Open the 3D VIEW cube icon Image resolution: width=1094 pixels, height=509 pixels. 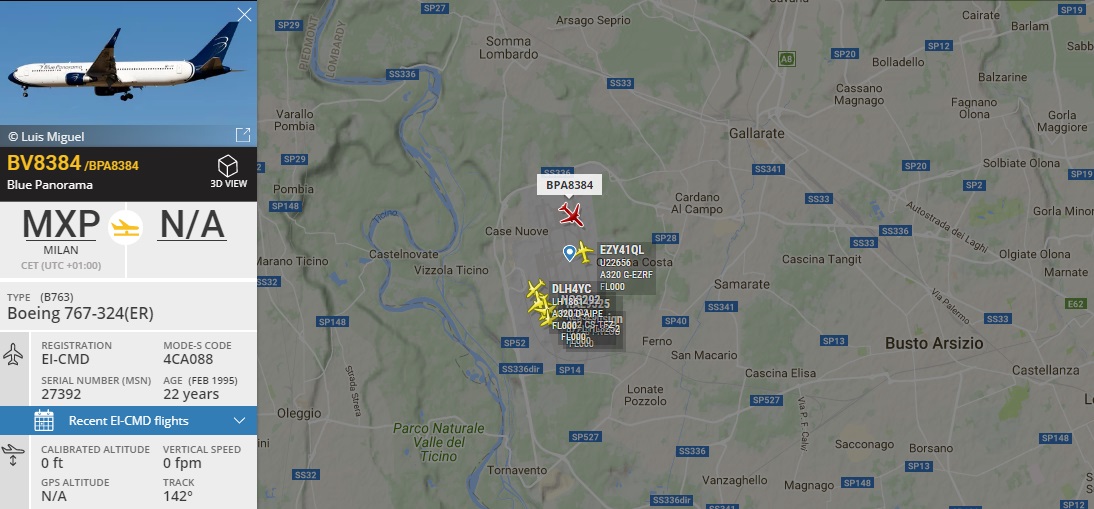228,166
